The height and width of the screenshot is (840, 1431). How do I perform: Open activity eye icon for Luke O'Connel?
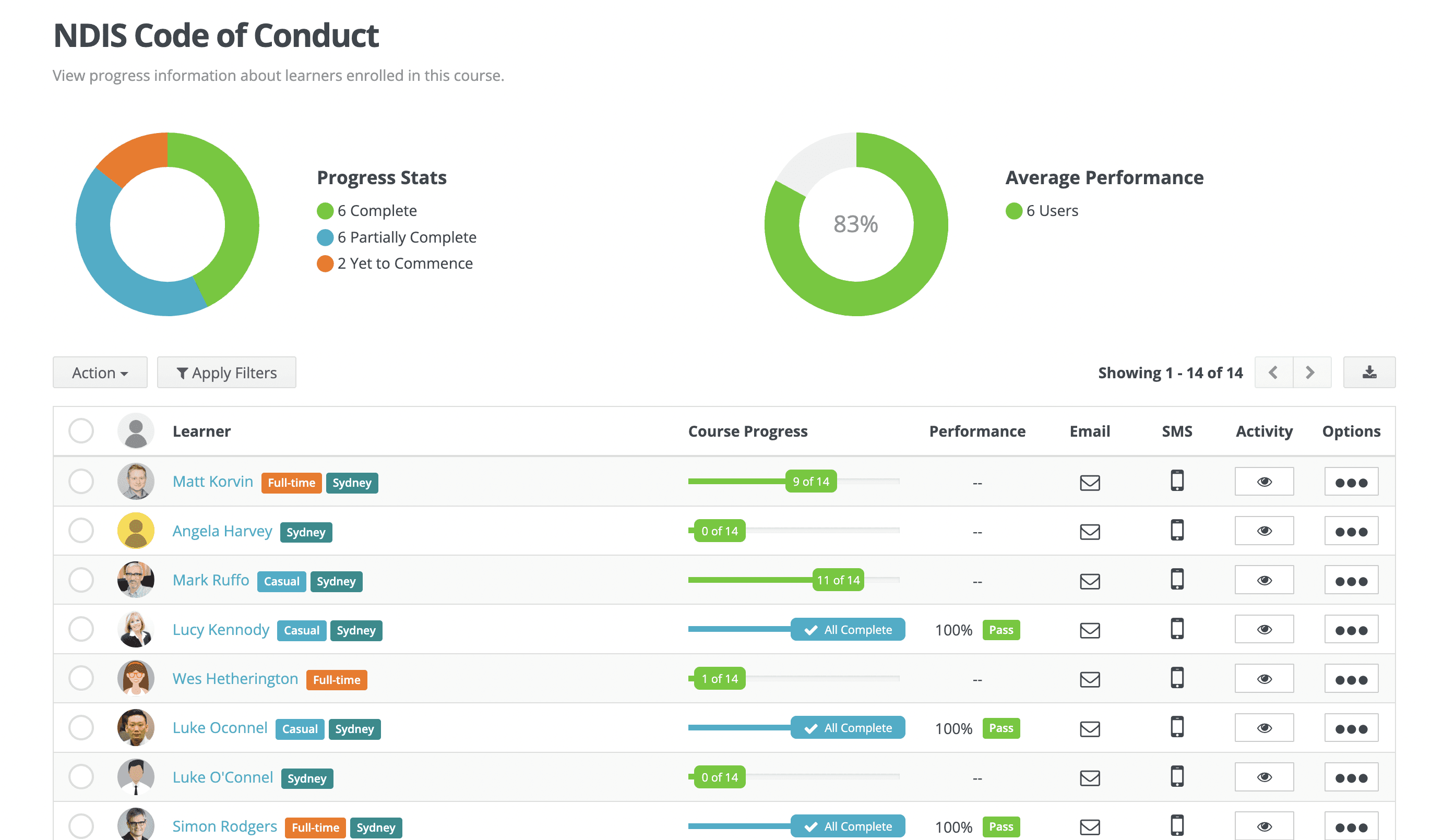click(1263, 777)
